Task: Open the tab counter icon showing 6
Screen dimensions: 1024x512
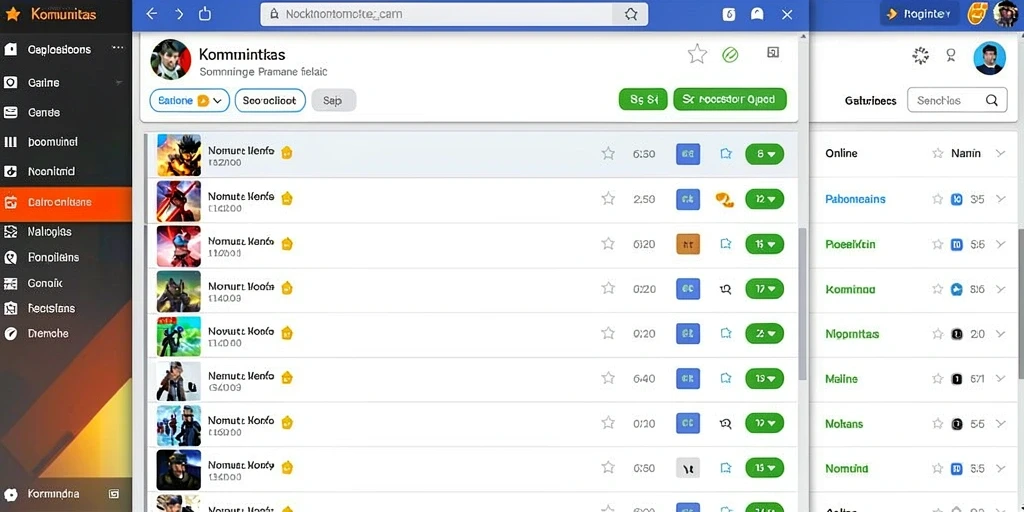Action: pos(729,14)
